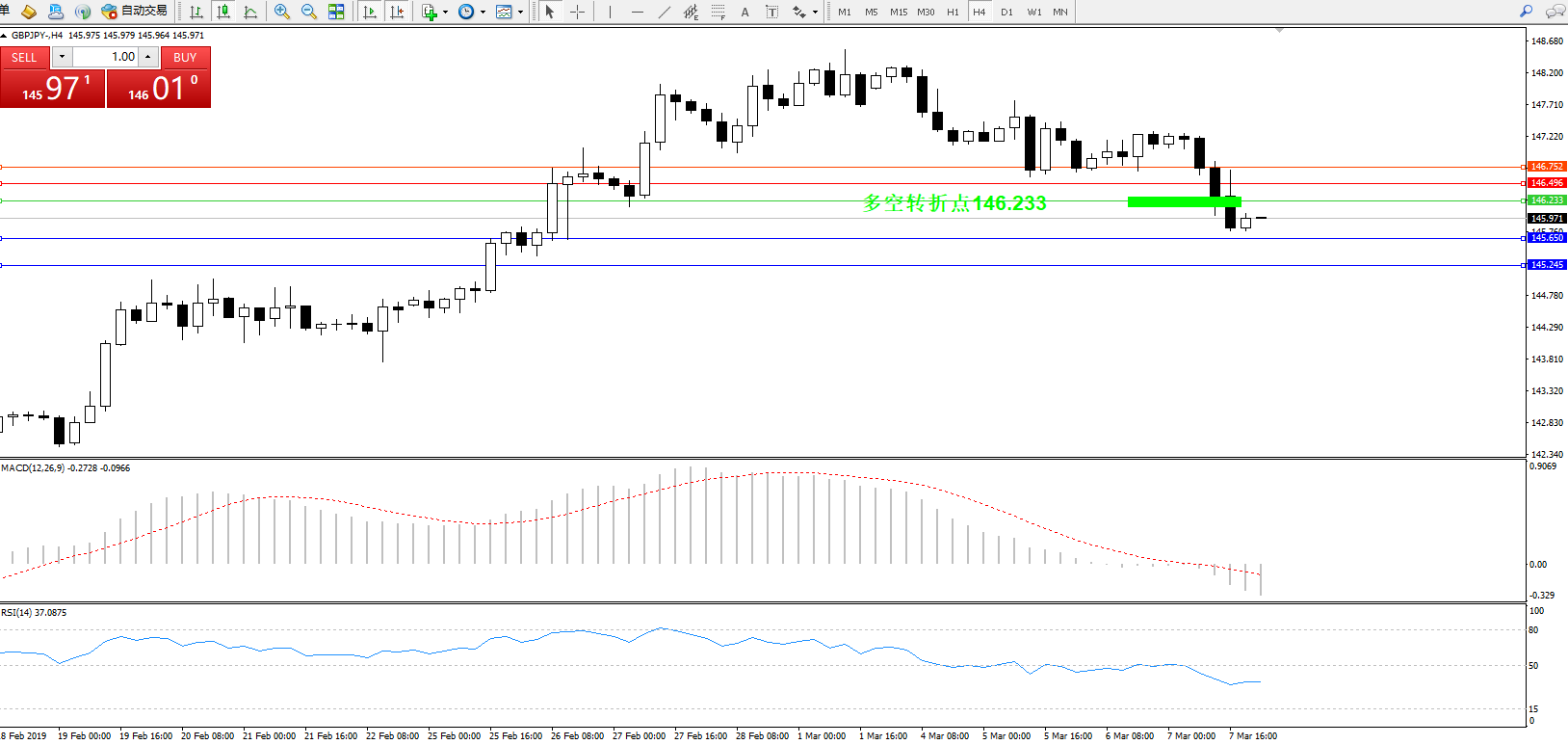The width and height of the screenshot is (1568, 745).
Task: Zoom in on the chart
Action: coord(281,12)
